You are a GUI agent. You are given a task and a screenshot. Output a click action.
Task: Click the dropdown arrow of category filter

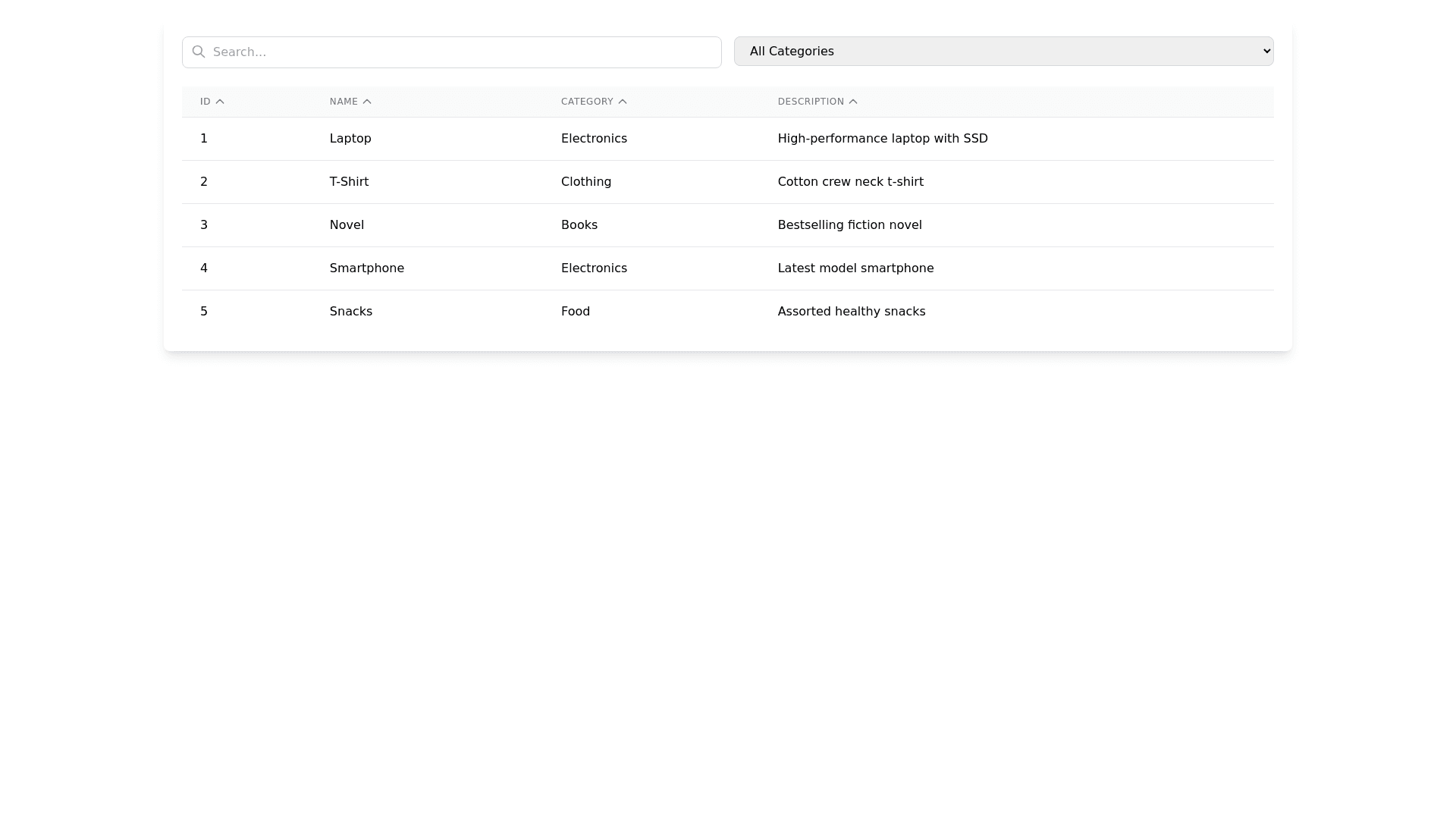1266,51
